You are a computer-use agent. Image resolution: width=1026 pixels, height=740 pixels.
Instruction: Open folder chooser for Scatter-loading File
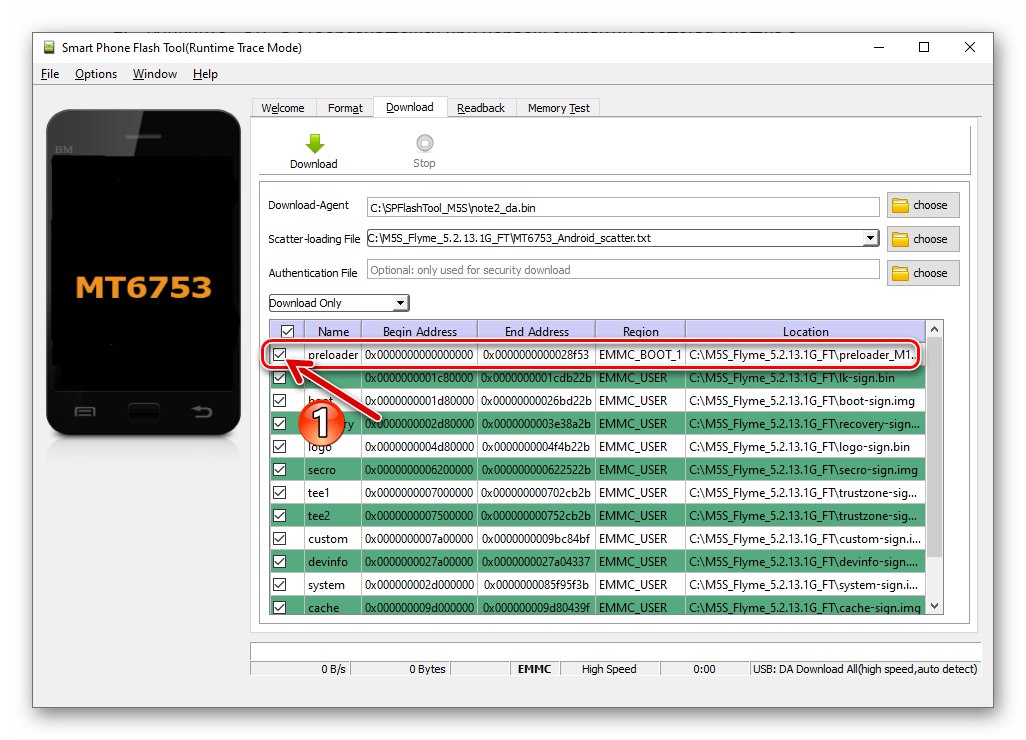click(x=921, y=239)
